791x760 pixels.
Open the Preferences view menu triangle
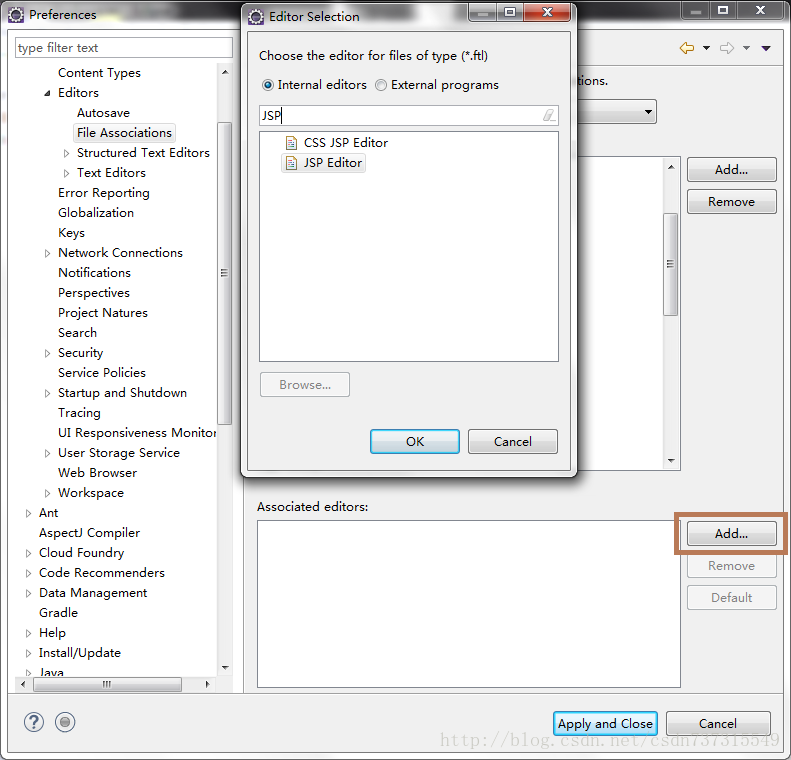[x=766, y=48]
